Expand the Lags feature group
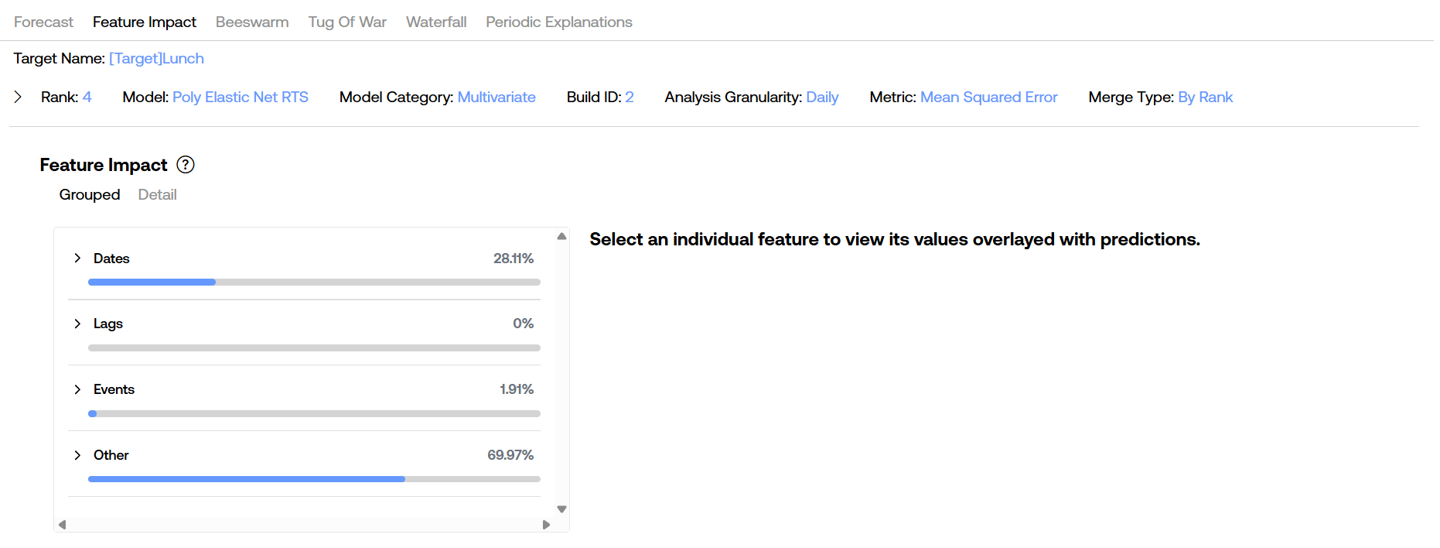The image size is (1440, 548). pyautogui.click(x=78, y=324)
